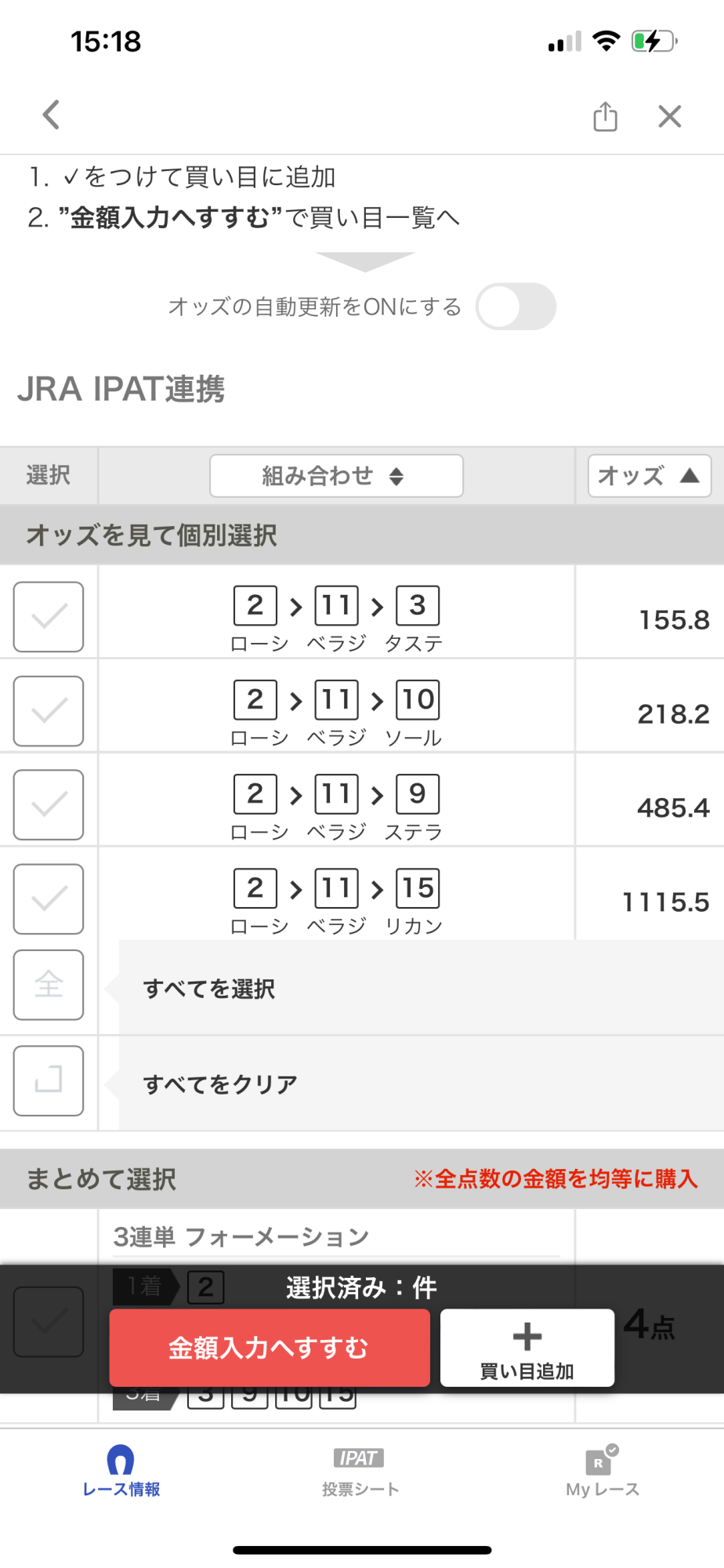724x1568 pixels.
Task: Tap すべてをクリア label
Action: [x=220, y=1085]
